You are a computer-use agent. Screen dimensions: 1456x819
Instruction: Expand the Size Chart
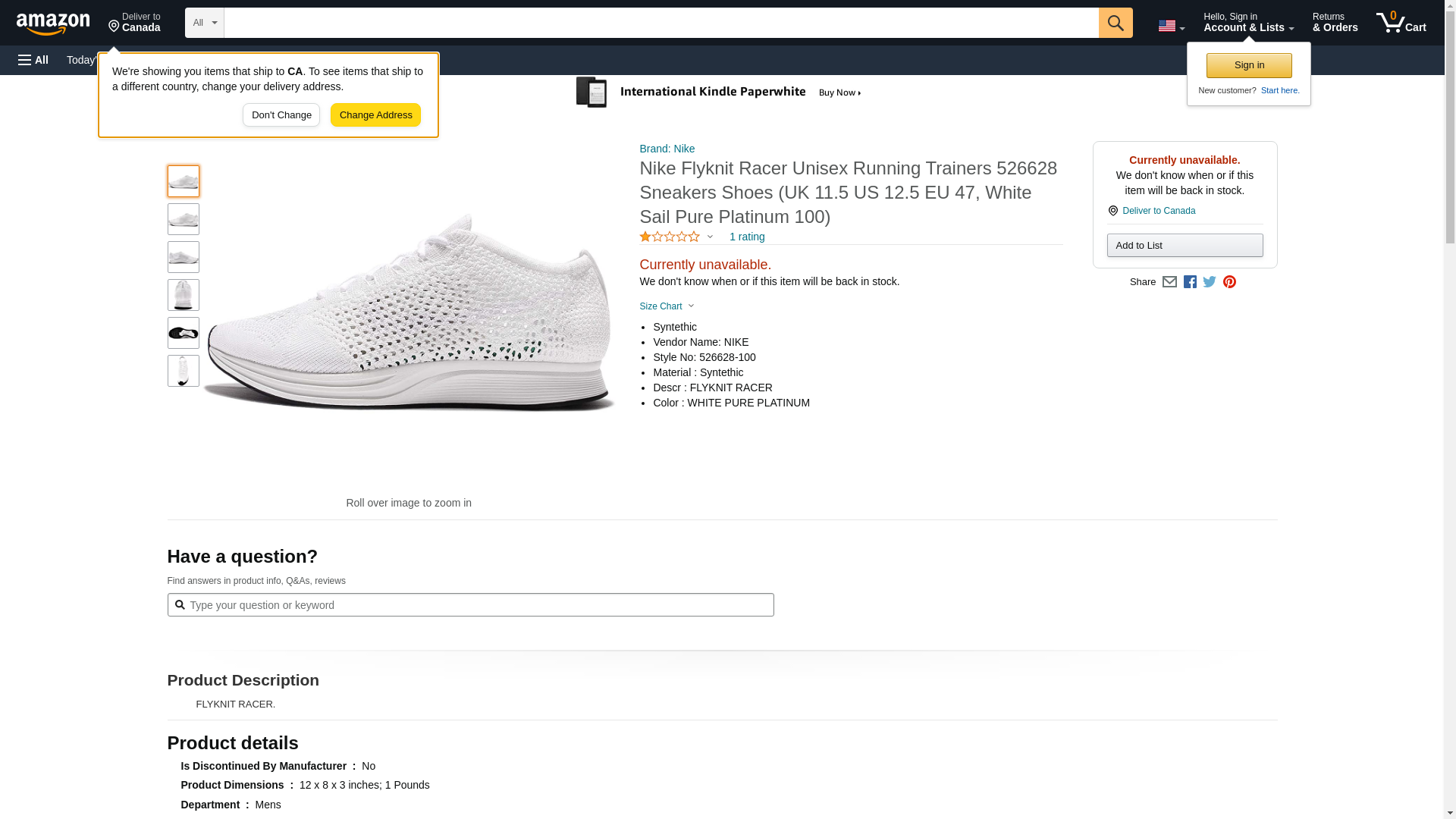[667, 306]
